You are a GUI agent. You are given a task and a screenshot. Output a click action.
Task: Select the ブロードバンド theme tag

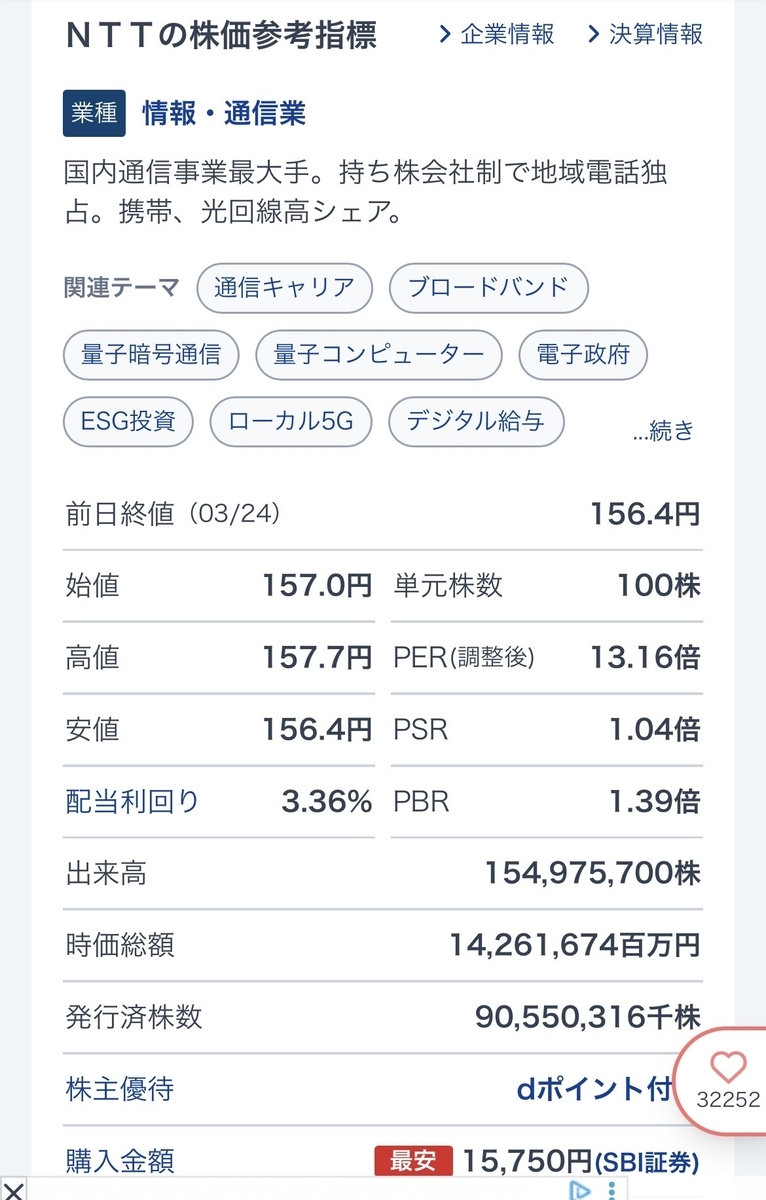point(488,288)
